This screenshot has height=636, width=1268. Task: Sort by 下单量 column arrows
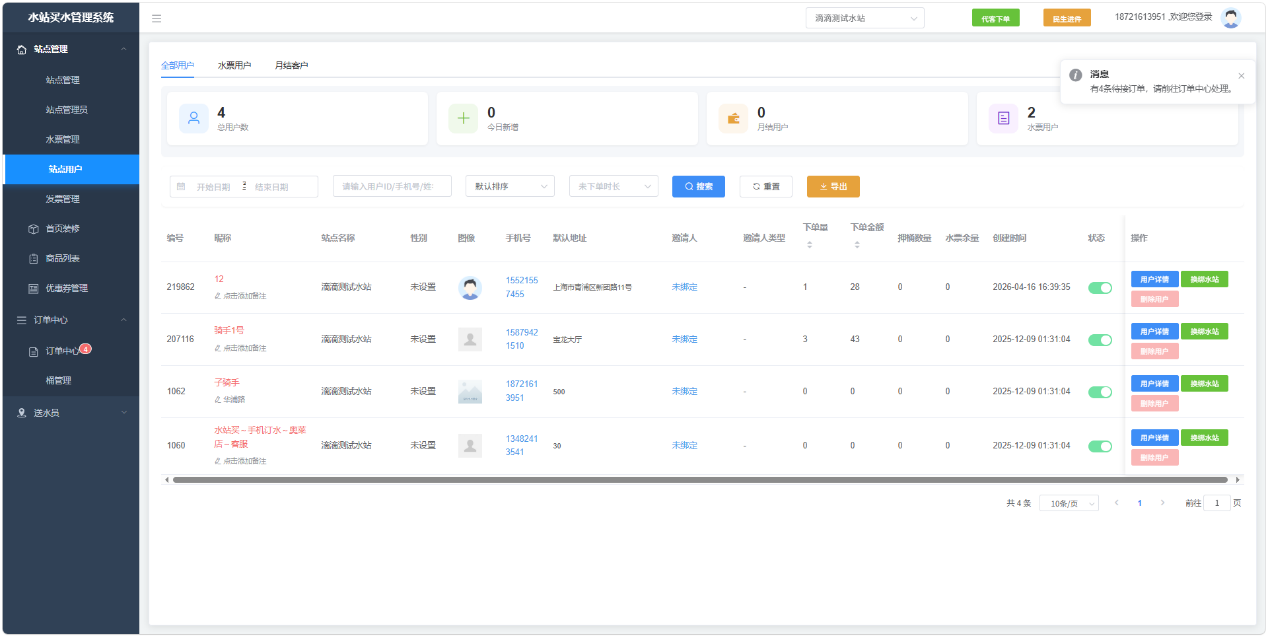pos(808,245)
